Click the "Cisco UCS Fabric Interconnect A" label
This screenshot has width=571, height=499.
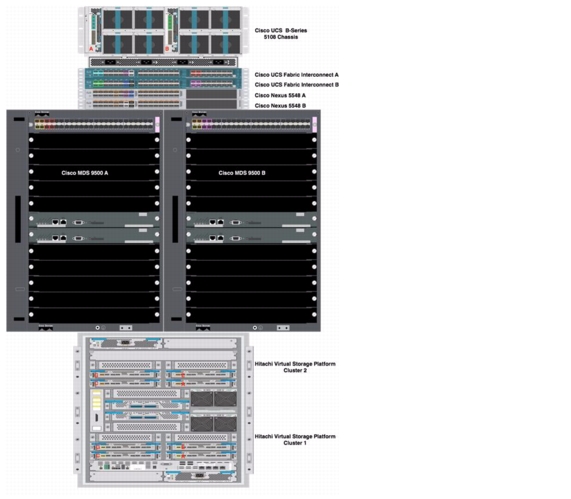coord(296,75)
